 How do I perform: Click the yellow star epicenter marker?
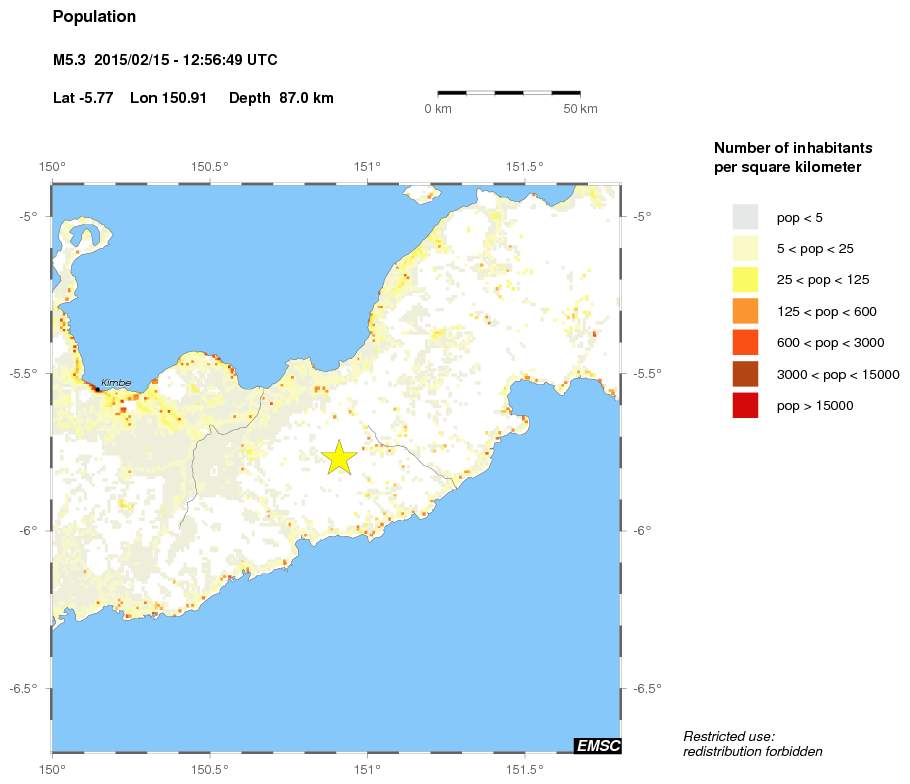pyautogui.click(x=339, y=457)
